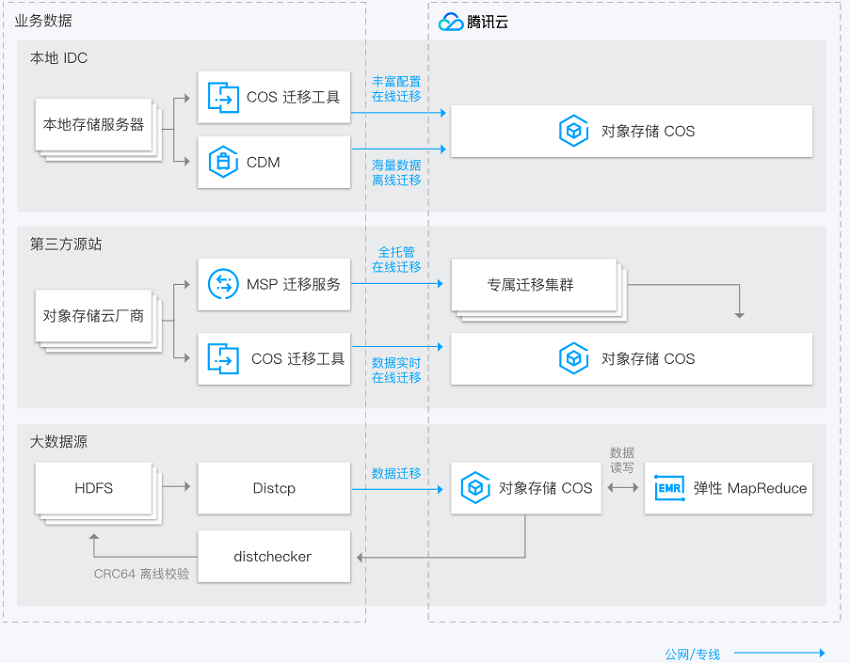850x663 pixels.
Task: Click COS 迁移工具 label text in 本地 IDC section
Action: point(293,97)
